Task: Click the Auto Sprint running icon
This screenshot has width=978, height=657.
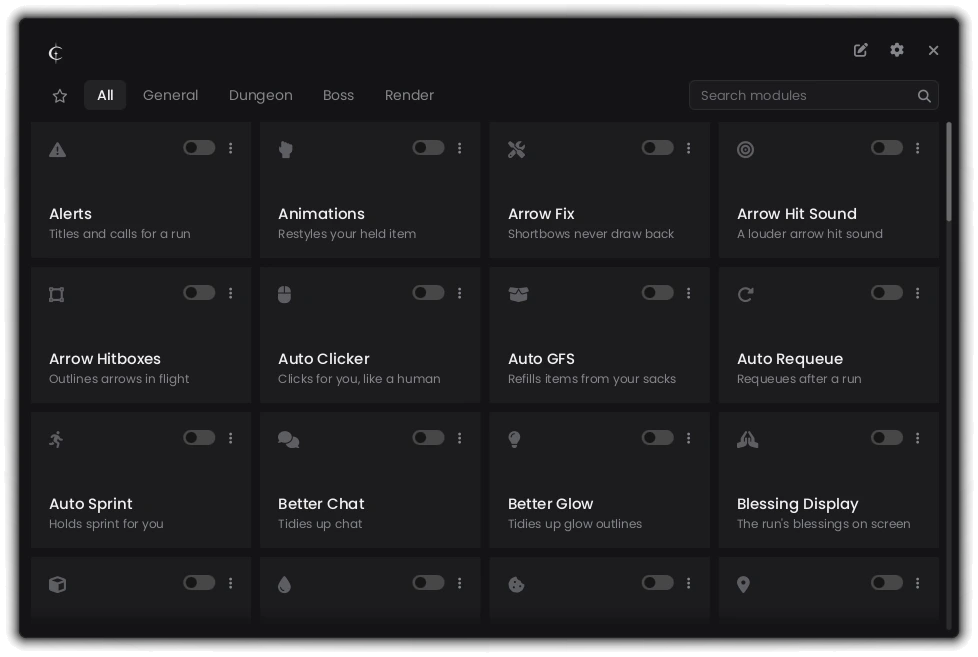Action: click(x=56, y=439)
